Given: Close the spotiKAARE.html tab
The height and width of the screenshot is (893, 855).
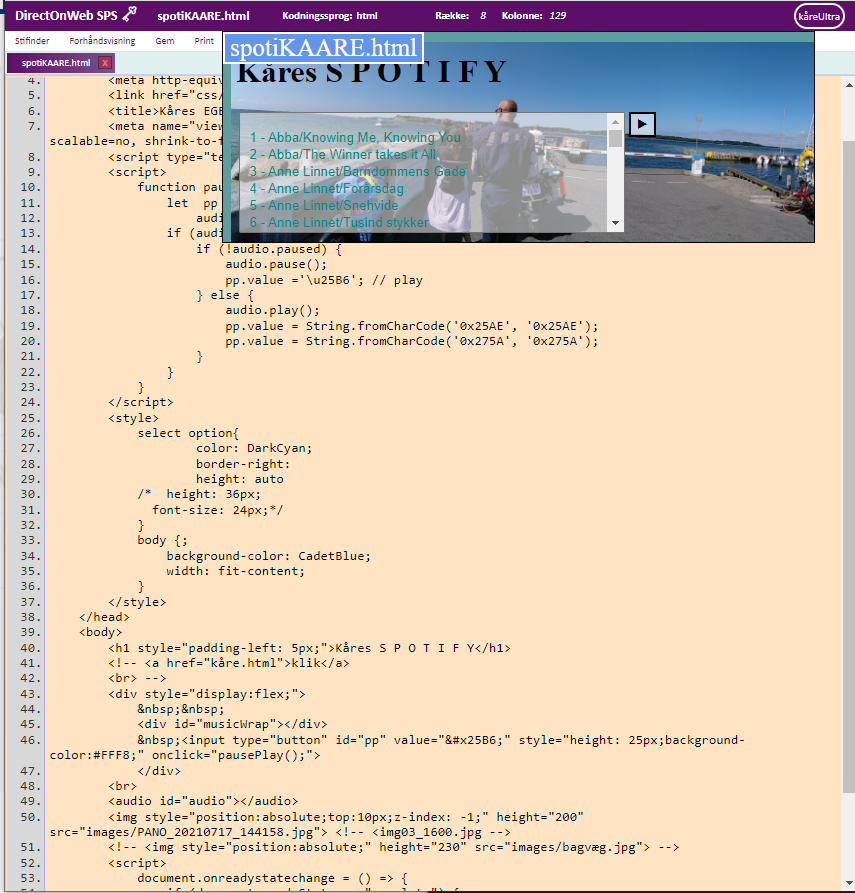Looking at the screenshot, I should 105,63.
